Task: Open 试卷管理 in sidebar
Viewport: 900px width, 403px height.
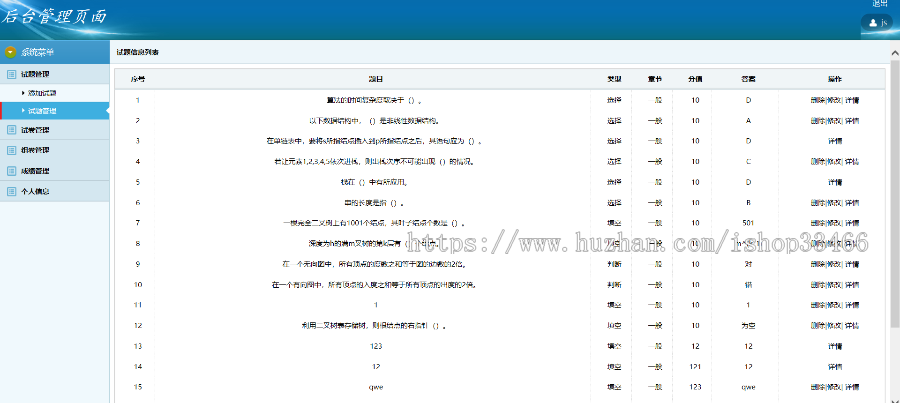Action: 55,130
